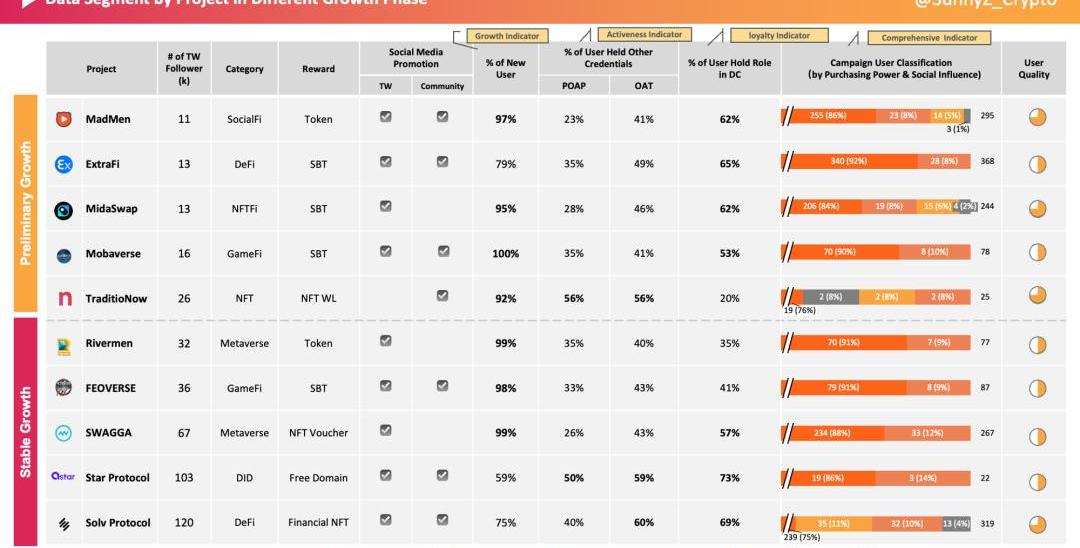The width and height of the screenshot is (1080, 548).
Task: Select the FEOVERSE project logo
Action: [63, 387]
